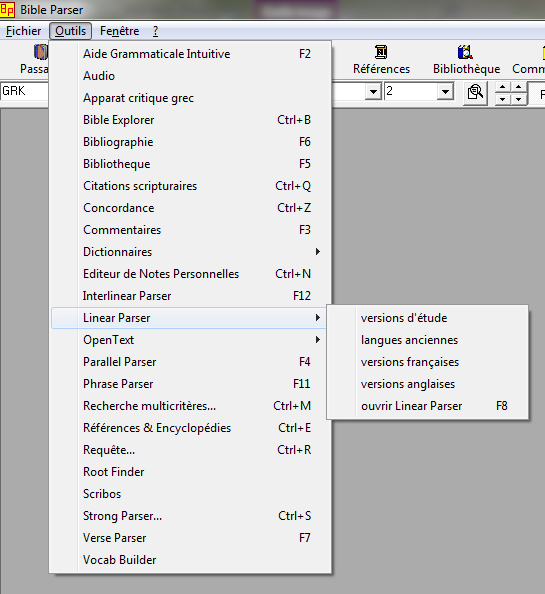This screenshot has height=594, width=545.
Task: Open Citations scripturaires
Action: click(191, 186)
